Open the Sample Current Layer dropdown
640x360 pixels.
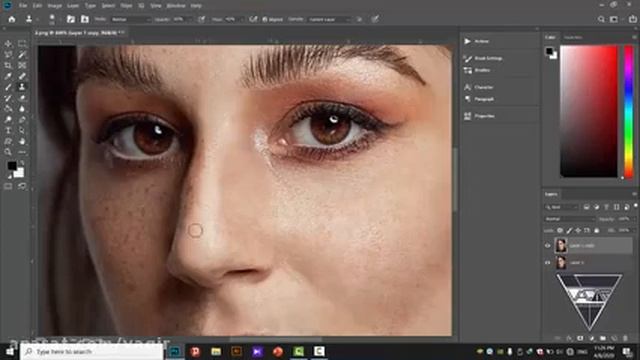[330, 19]
